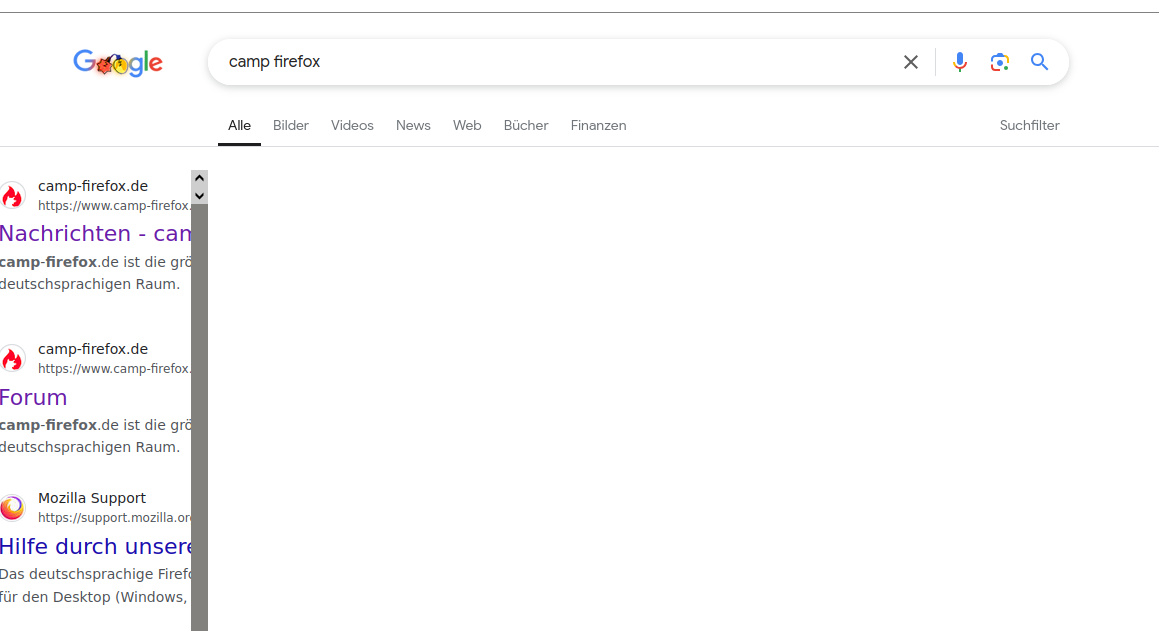Clear the search query with X

pos(911,62)
